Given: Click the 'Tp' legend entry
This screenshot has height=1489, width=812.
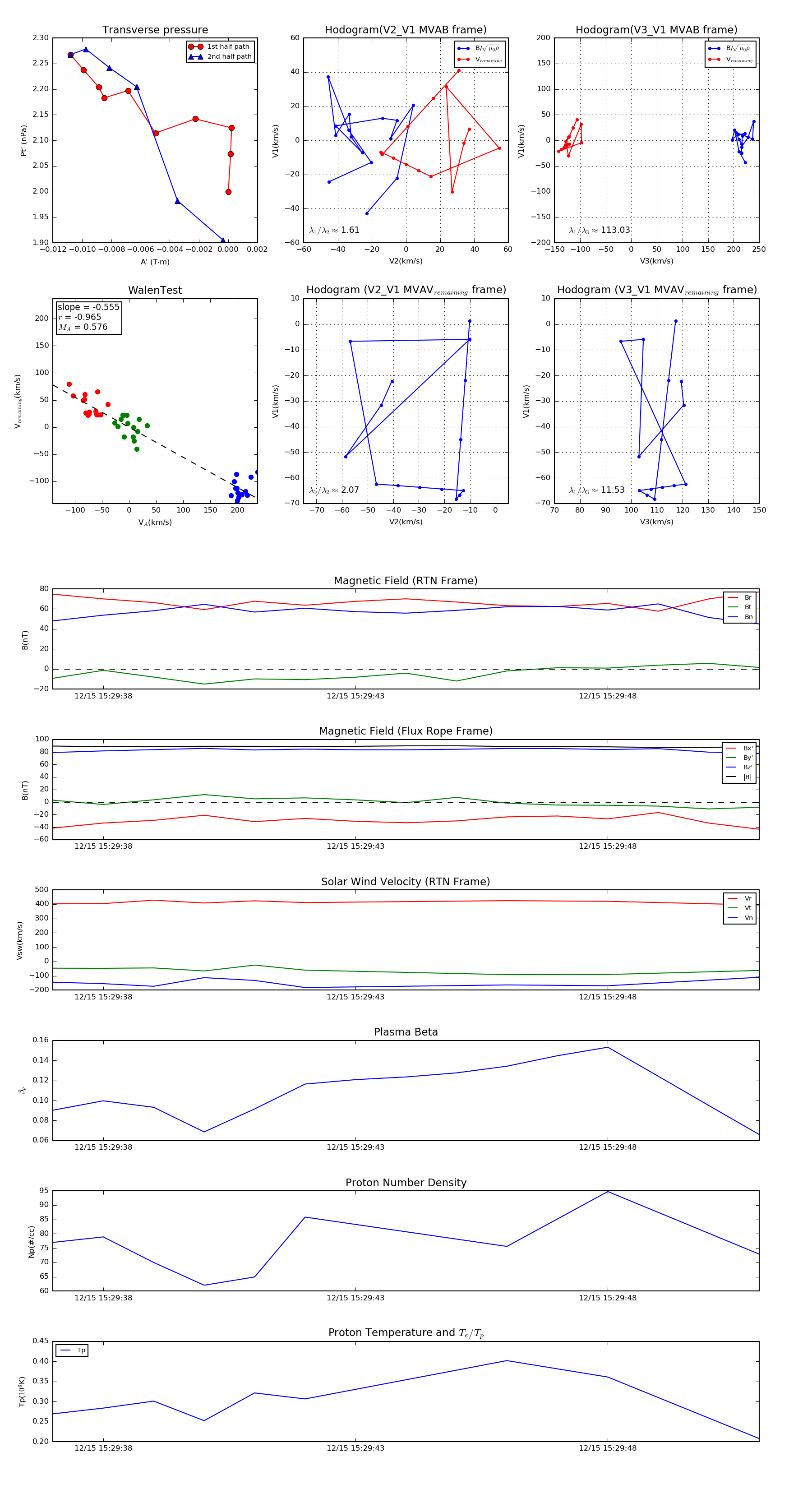Looking at the screenshot, I should 72,1350.
